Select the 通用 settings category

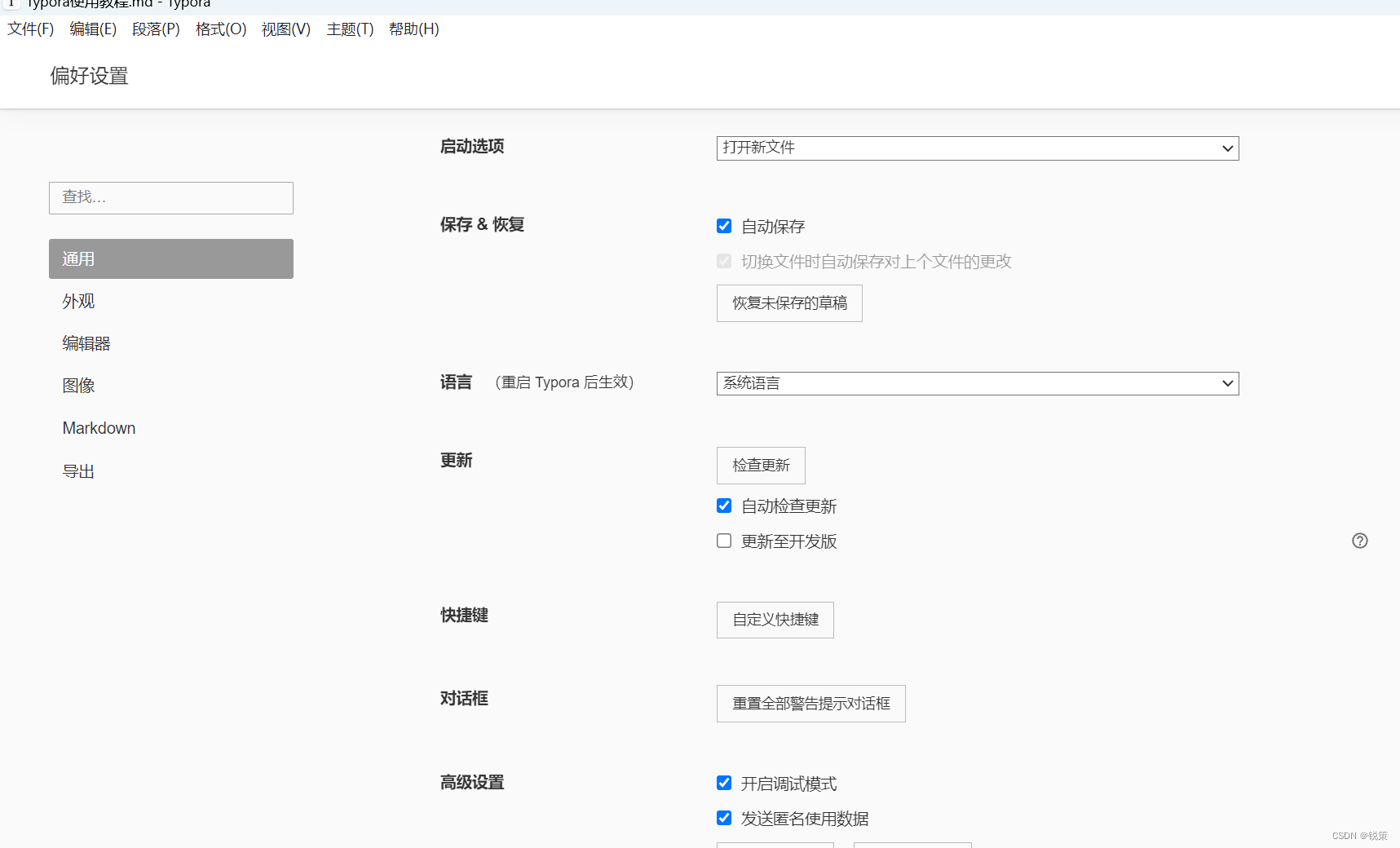point(171,258)
